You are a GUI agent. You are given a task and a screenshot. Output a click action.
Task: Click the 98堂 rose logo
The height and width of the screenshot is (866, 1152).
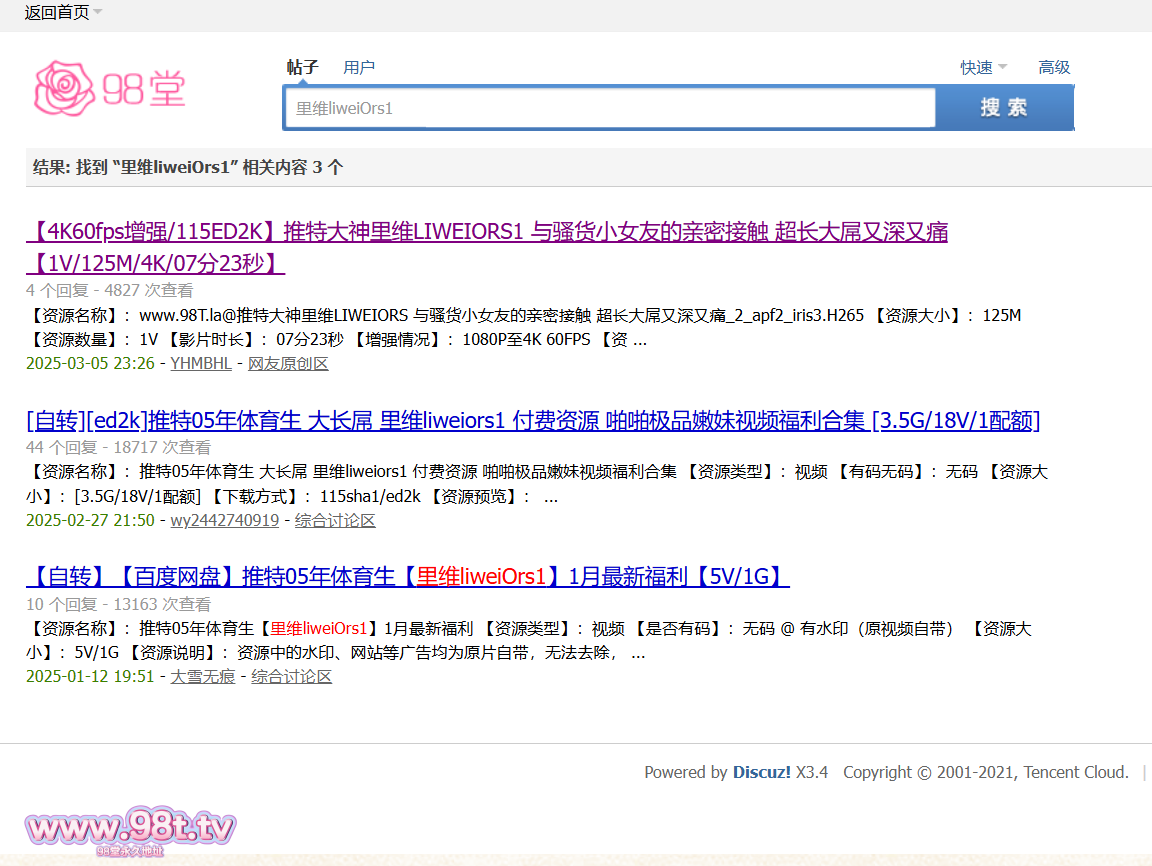110,88
